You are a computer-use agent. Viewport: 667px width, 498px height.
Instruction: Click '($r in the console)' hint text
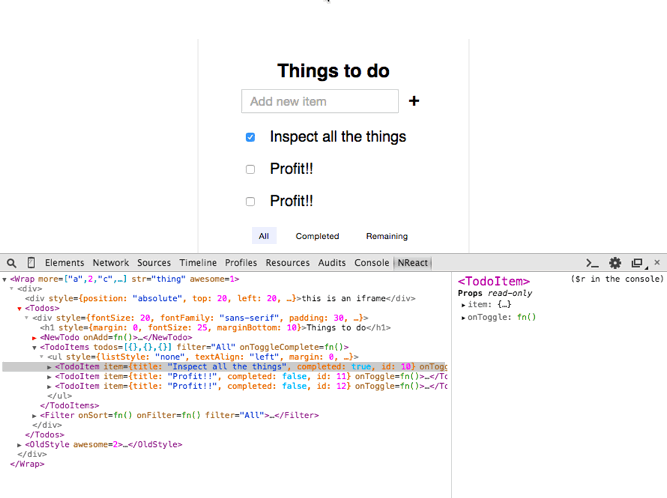click(x=617, y=279)
